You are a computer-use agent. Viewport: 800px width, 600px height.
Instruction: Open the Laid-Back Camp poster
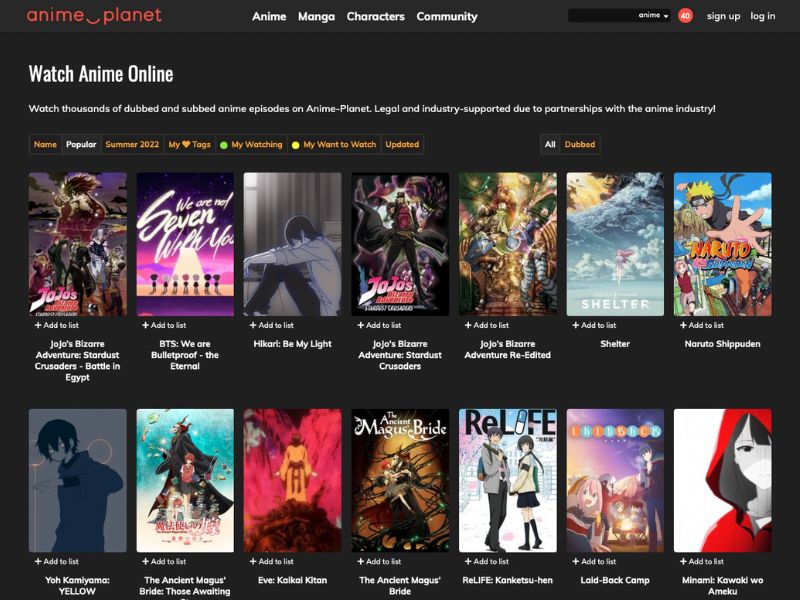tap(615, 480)
